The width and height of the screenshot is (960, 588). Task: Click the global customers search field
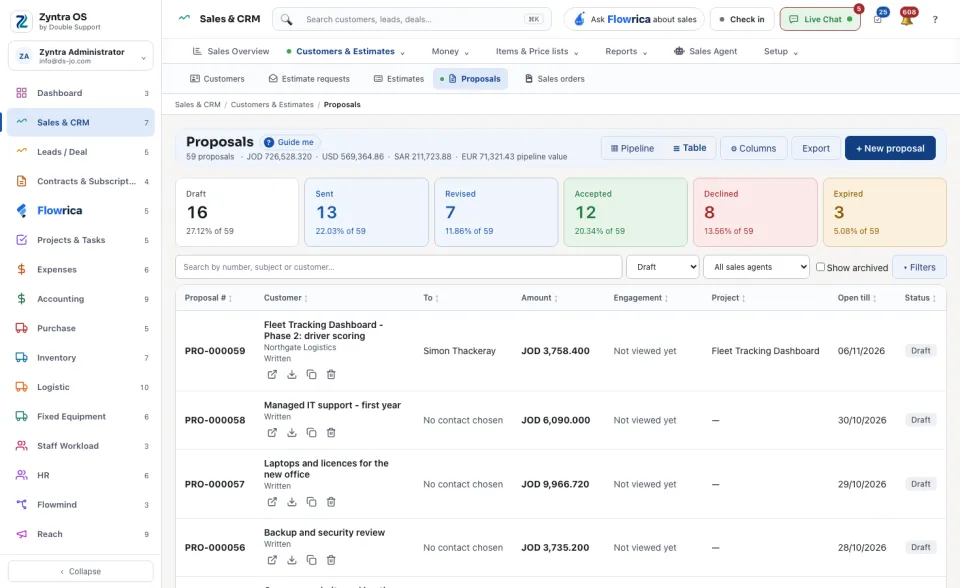(412, 20)
